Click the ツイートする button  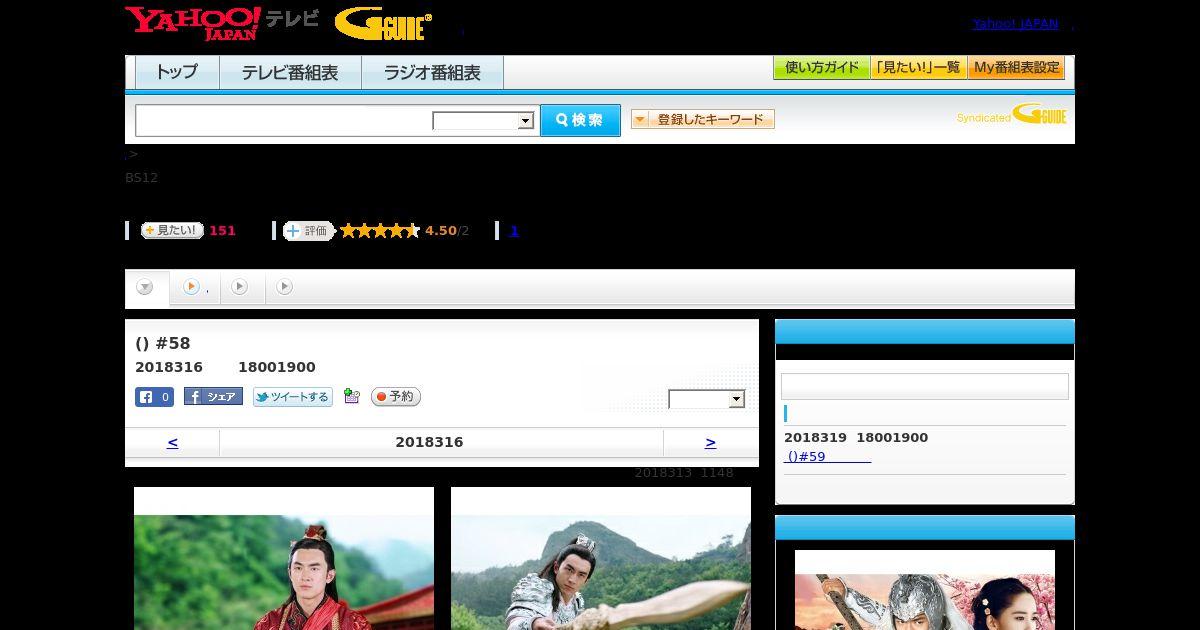(x=292, y=397)
